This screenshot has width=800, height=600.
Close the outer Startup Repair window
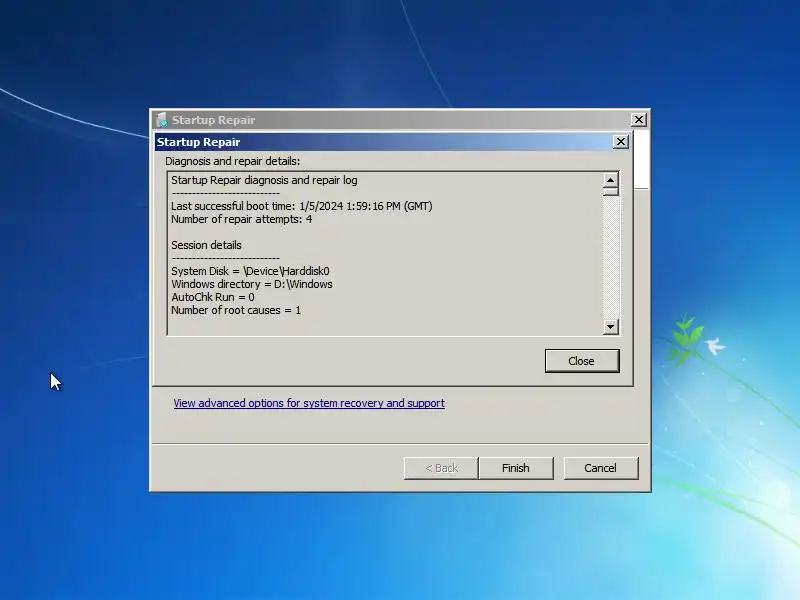[x=638, y=119]
